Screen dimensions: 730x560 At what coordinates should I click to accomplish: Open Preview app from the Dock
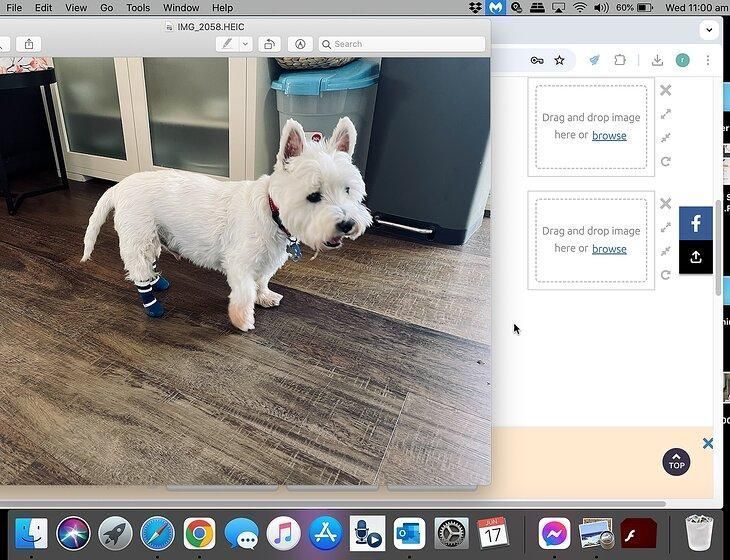(x=596, y=533)
